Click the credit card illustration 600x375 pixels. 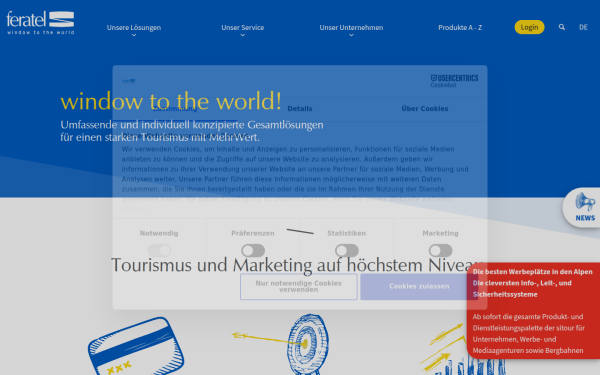(x=136, y=346)
